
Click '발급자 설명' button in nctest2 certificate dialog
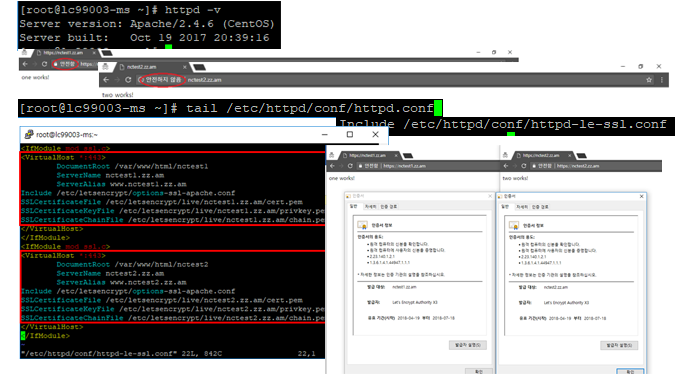pyautogui.click(x=619, y=345)
